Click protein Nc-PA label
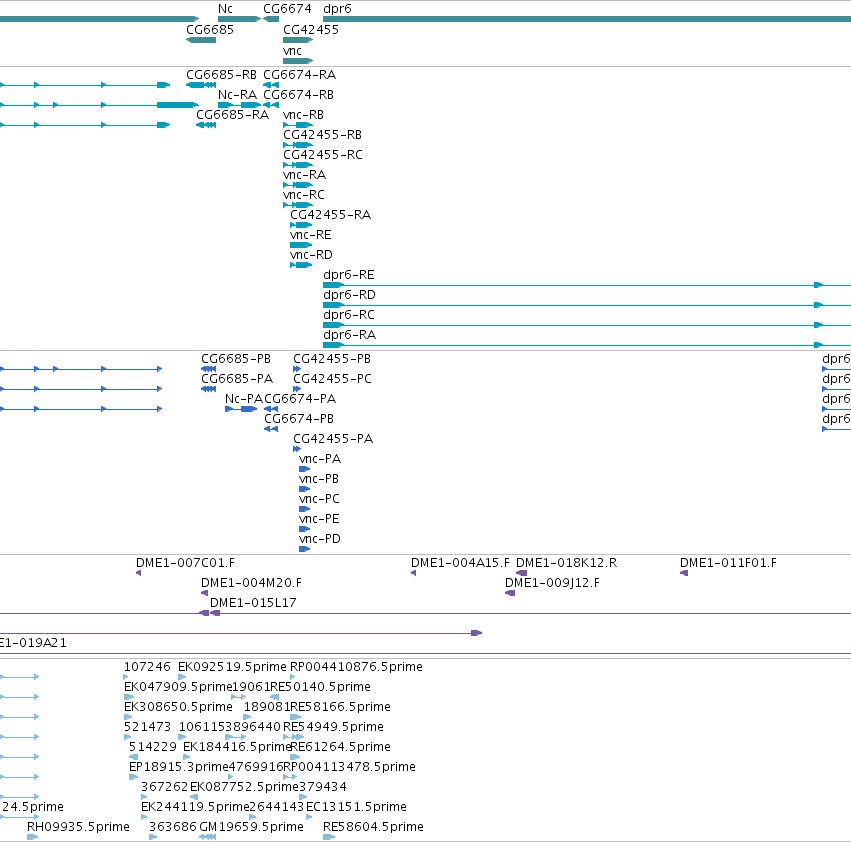 [x=244, y=399]
